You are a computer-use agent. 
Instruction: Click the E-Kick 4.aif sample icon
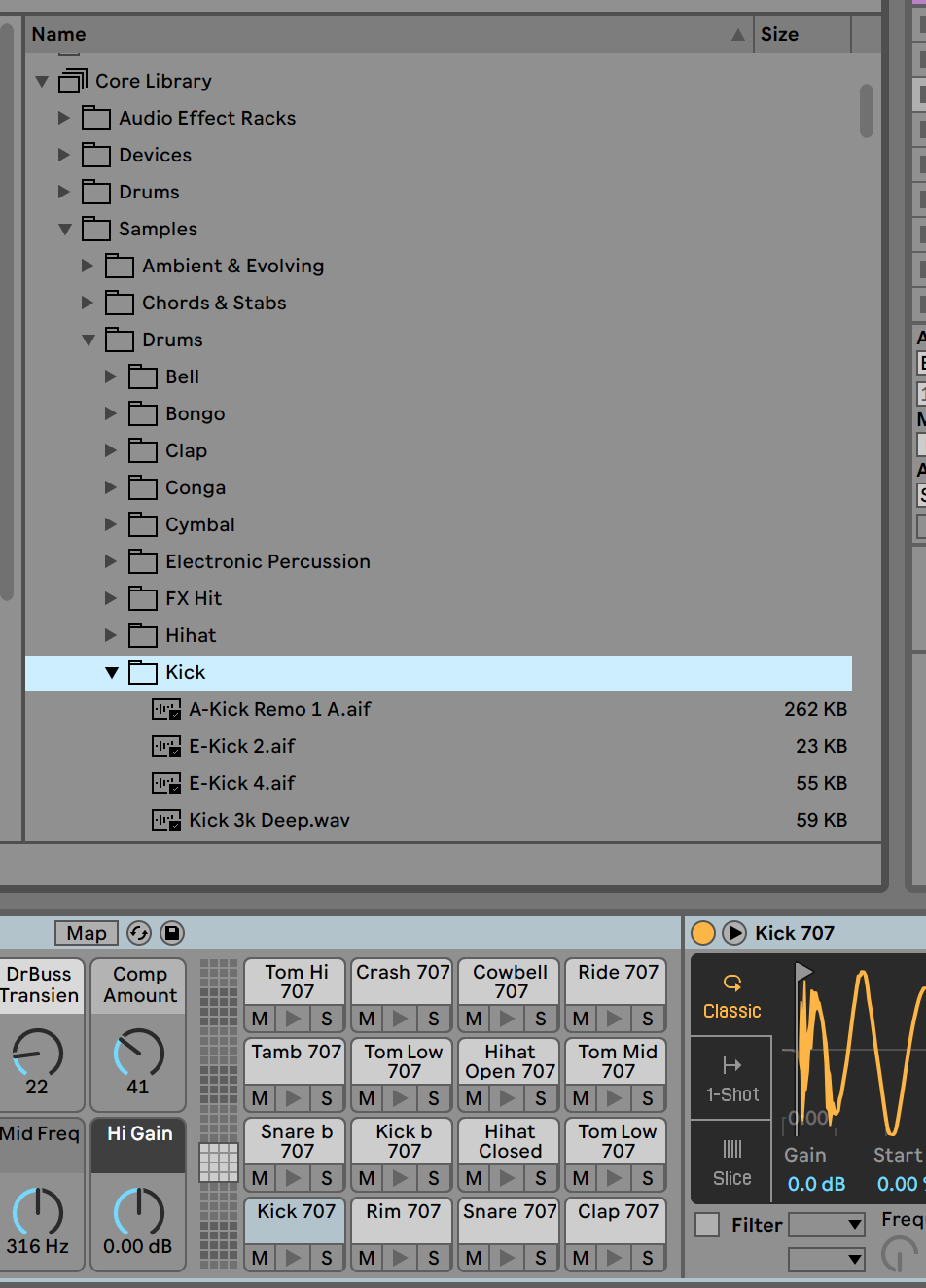[x=166, y=784]
